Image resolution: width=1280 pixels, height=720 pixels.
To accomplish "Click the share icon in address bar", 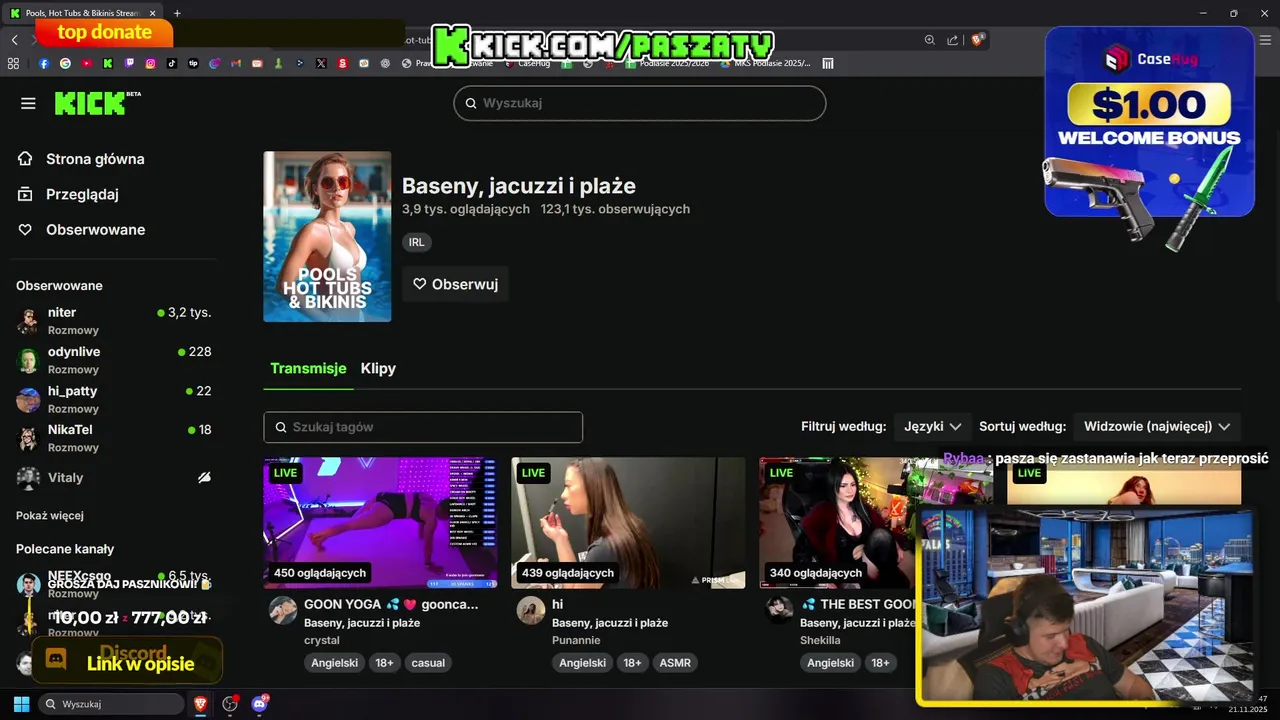I will tap(953, 40).
